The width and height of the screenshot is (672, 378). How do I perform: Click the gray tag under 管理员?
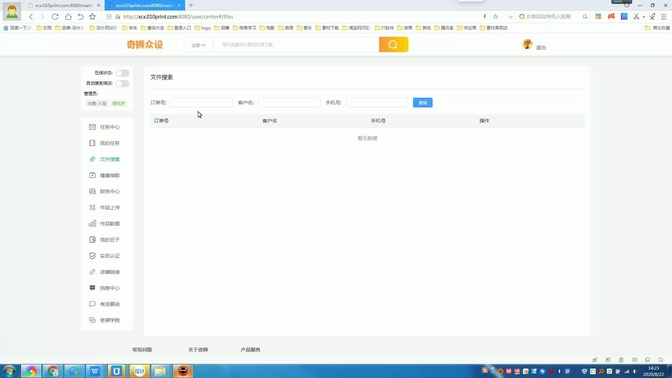[x=97, y=103]
